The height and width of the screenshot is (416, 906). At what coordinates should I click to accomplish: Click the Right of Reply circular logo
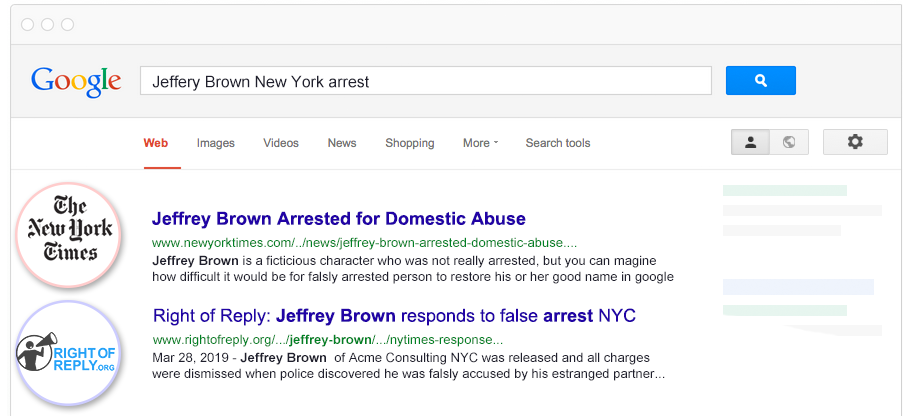pyautogui.click(x=68, y=352)
